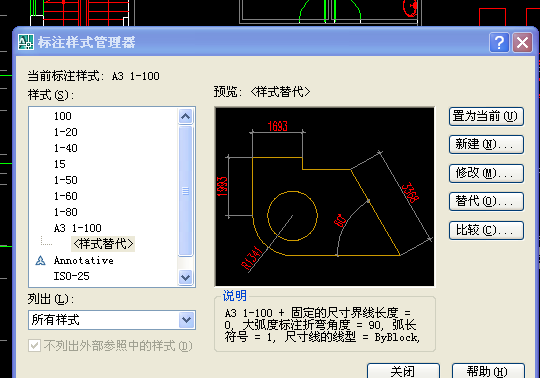Select the ISO-25 style entry
The height and width of the screenshot is (378, 540).
coord(71,276)
